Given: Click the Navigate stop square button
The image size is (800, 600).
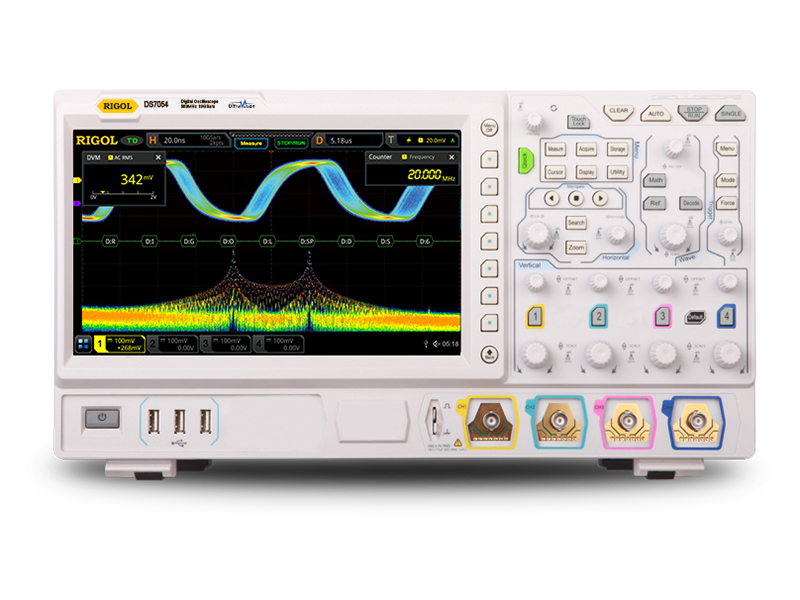Looking at the screenshot, I should coord(576,198).
